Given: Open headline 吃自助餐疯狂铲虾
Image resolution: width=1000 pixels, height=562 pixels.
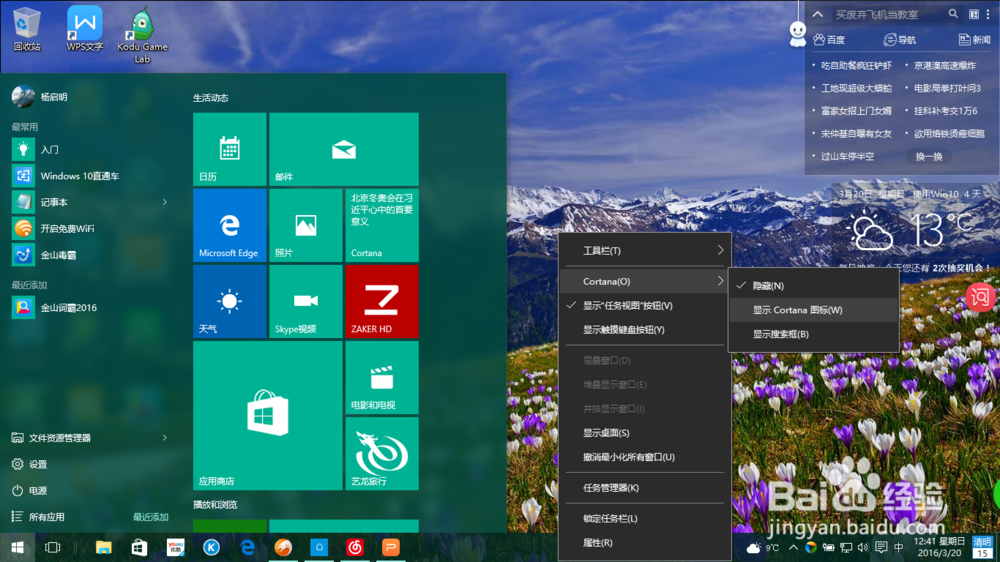Looking at the screenshot, I should (856, 66).
